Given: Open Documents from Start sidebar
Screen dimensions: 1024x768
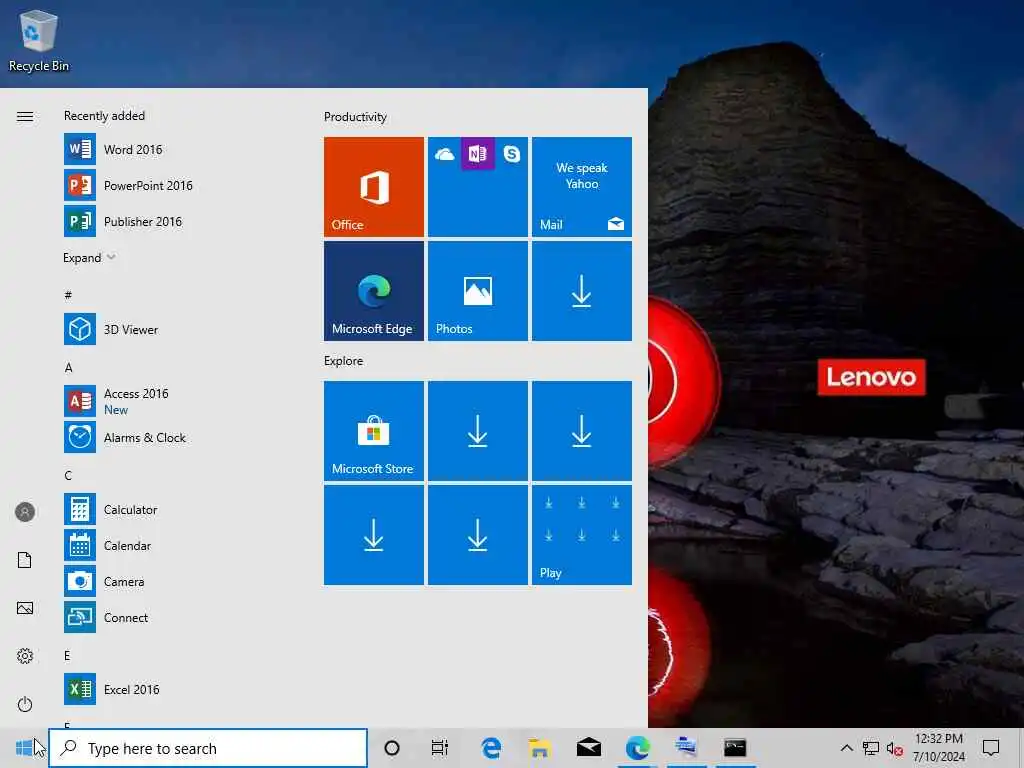Looking at the screenshot, I should click(25, 560).
